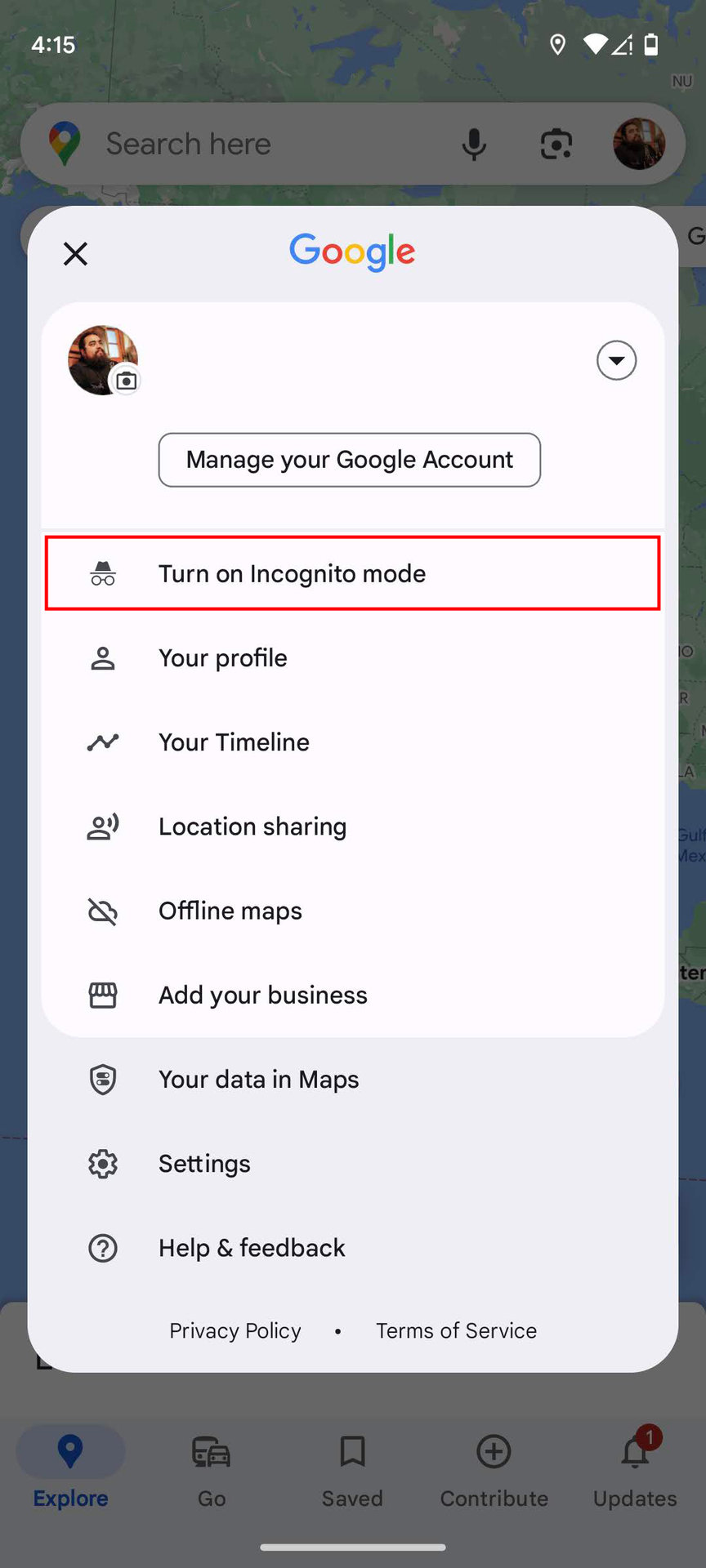Turn on Incognito mode
The height and width of the screenshot is (1568, 706).
coord(352,573)
